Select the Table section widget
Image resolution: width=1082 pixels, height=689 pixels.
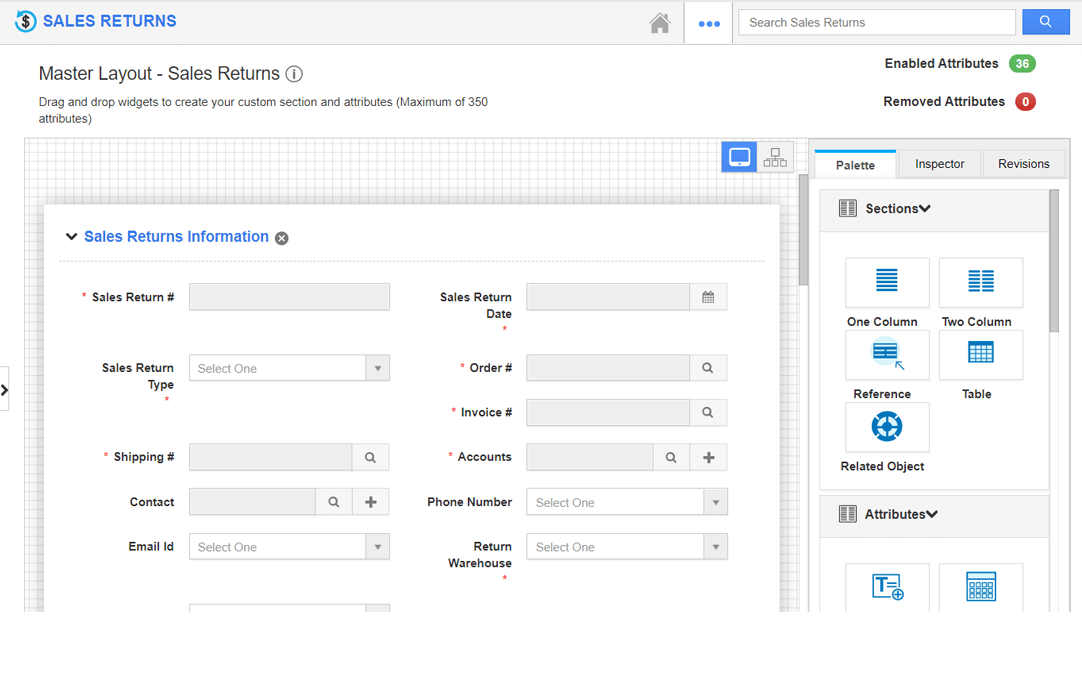[980, 355]
